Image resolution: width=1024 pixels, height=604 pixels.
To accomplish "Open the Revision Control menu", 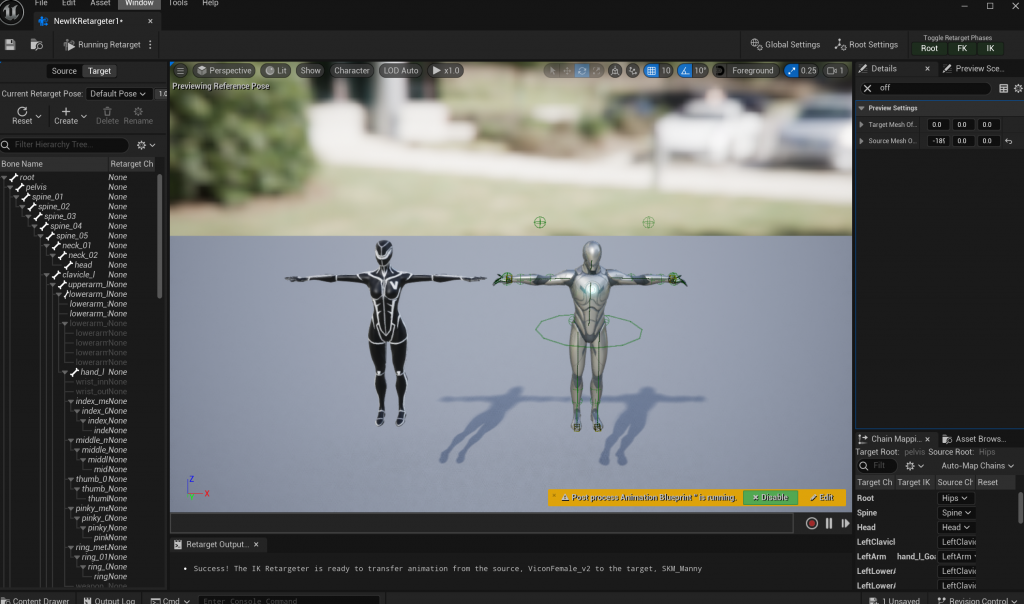I will [977, 600].
